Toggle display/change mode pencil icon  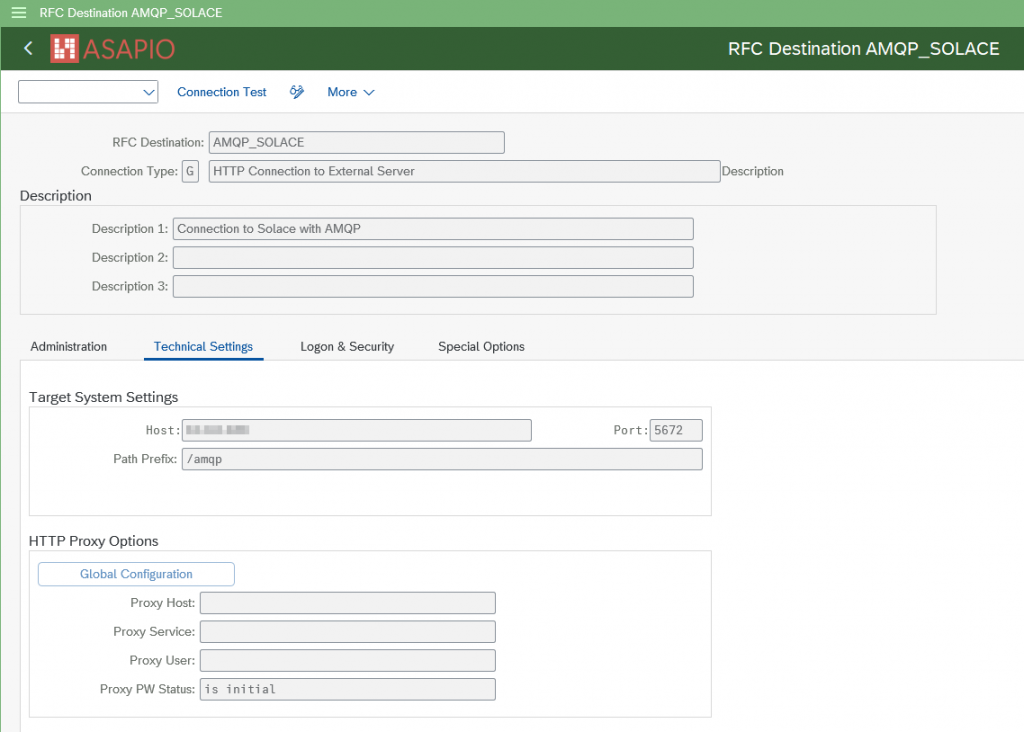click(297, 92)
